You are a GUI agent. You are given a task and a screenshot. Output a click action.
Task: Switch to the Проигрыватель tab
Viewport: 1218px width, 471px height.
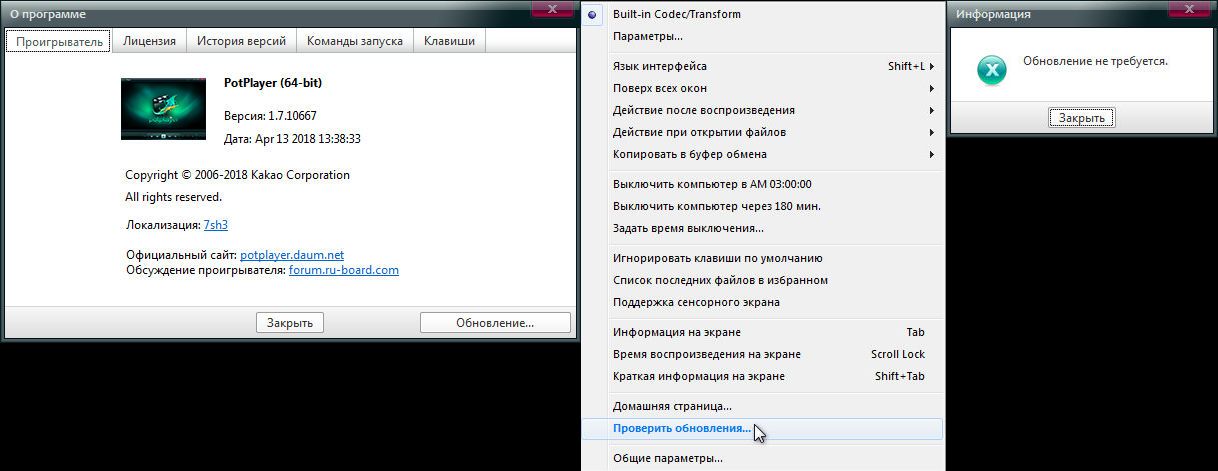[x=59, y=41]
